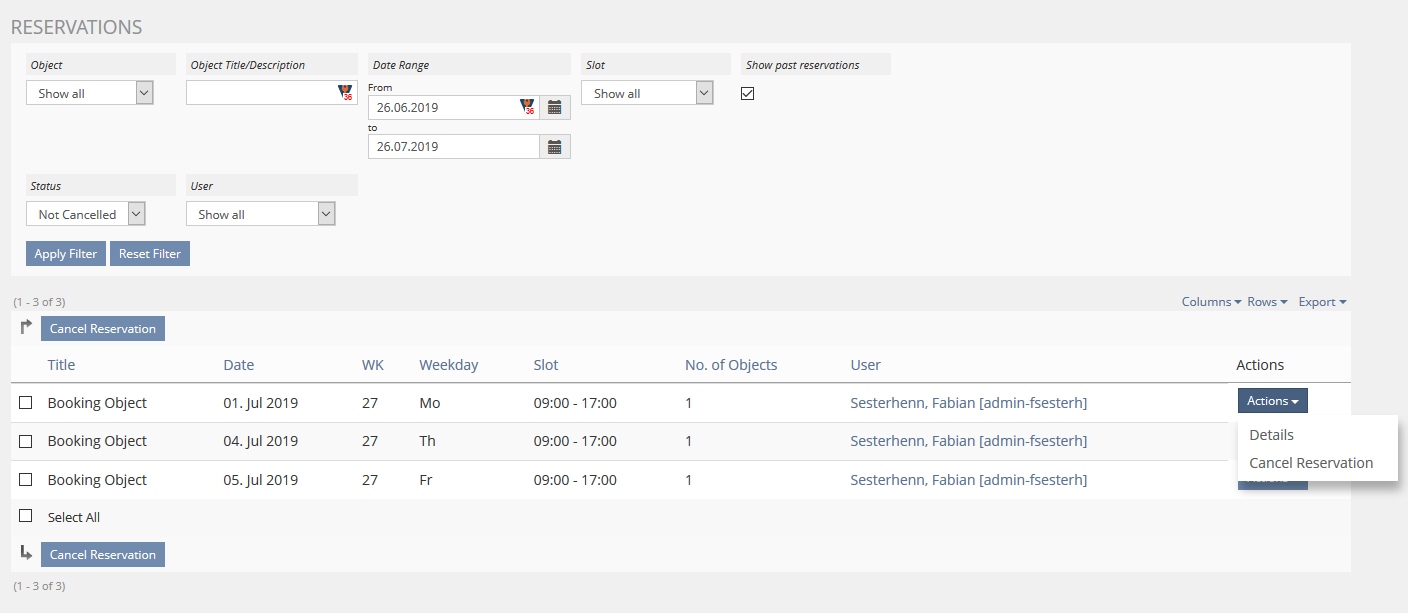1408x613 pixels.
Task: Choose Details from the open Actions menu
Action: click(x=1271, y=434)
